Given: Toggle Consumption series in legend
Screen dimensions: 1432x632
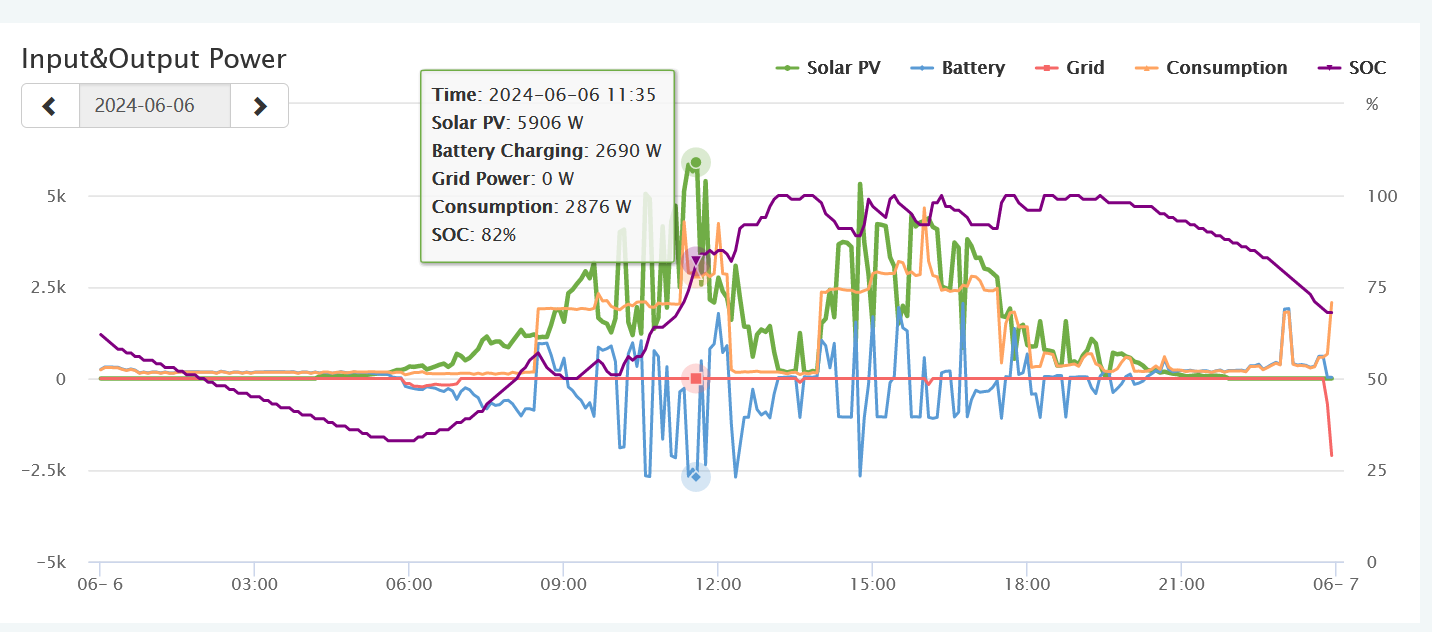Looking at the screenshot, I should pos(1211,68).
